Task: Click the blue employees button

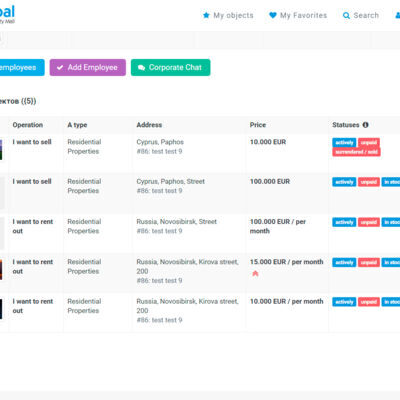Action: click(x=21, y=67)
